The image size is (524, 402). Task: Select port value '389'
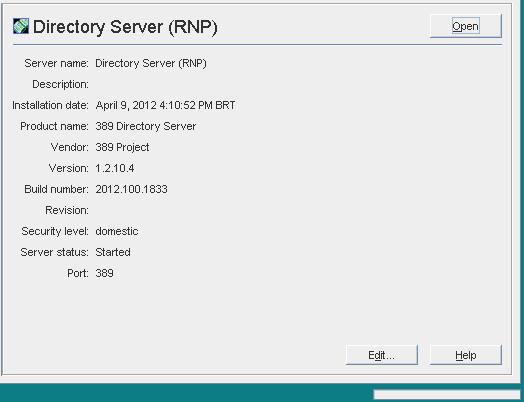click(x=104, y=273)
